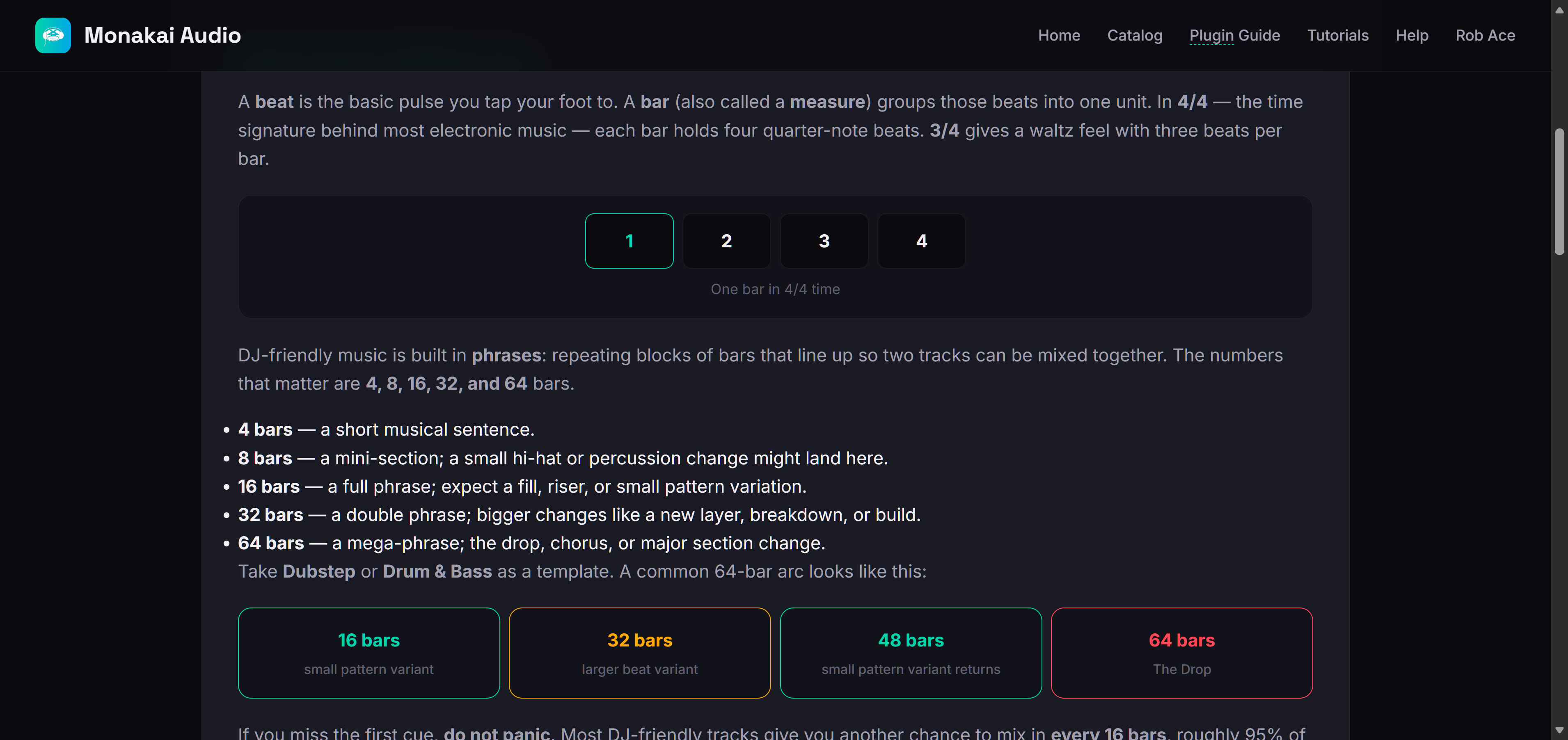Open the Catalog page
The image size is (1568, 740).
1135,35
